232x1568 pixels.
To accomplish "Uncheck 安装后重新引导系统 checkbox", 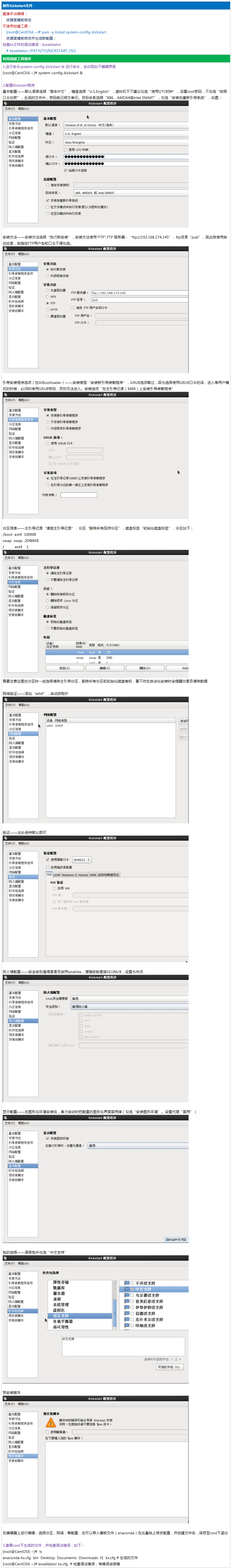I will (47, 200).
